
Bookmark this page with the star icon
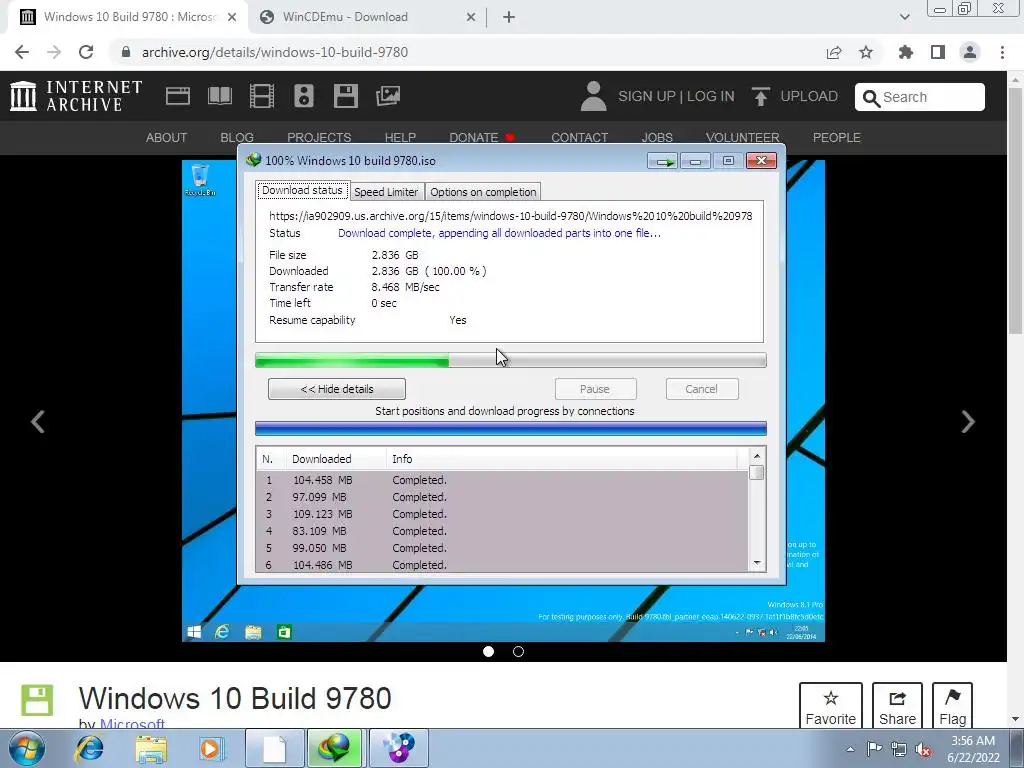point(866,52)
